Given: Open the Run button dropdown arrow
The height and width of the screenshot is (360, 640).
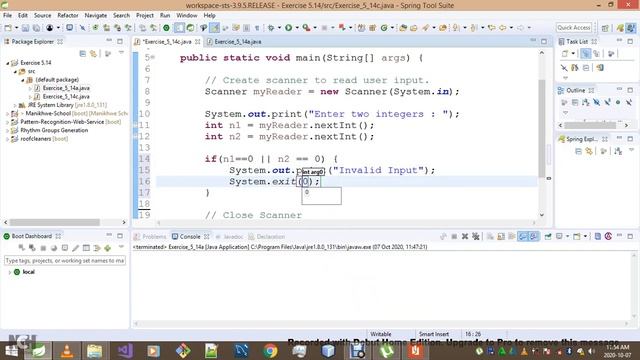Looking at the screenshot, I should coord(297,28).
